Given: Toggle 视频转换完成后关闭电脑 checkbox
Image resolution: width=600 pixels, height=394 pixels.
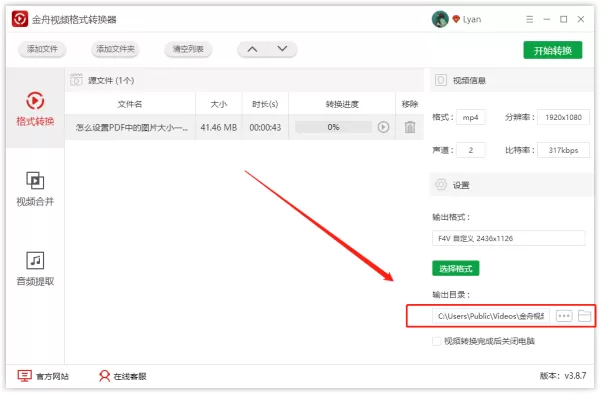Looking at the screenshot, I should click(436, 341).
